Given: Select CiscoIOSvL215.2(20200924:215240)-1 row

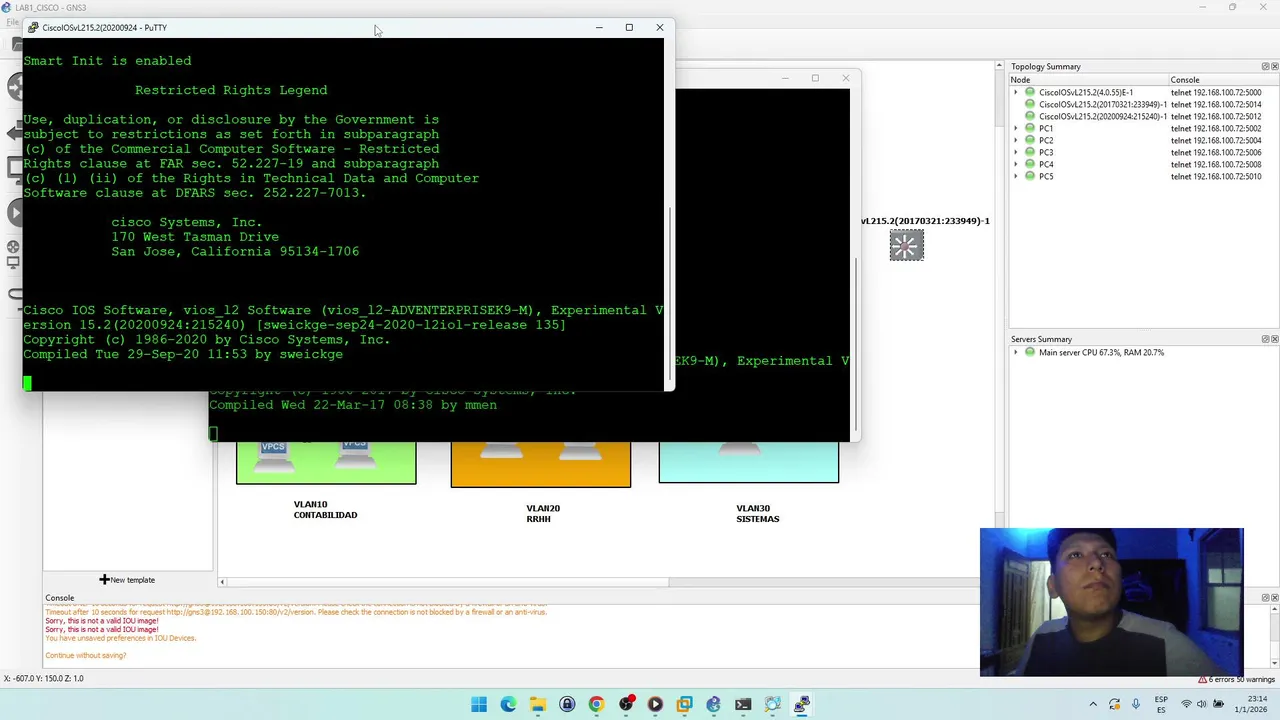Looking at the screenshot, I should 1102,116.
